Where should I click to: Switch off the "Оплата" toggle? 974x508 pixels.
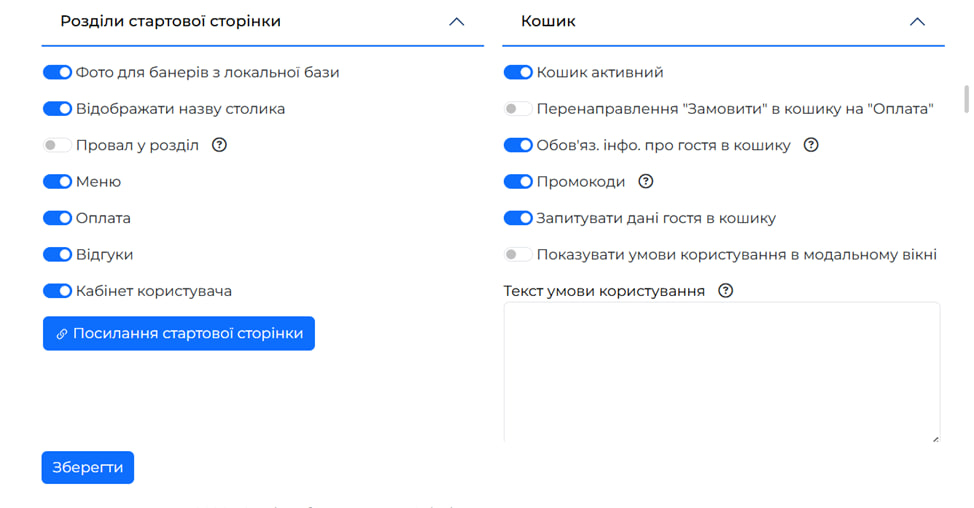coord(58,218)
